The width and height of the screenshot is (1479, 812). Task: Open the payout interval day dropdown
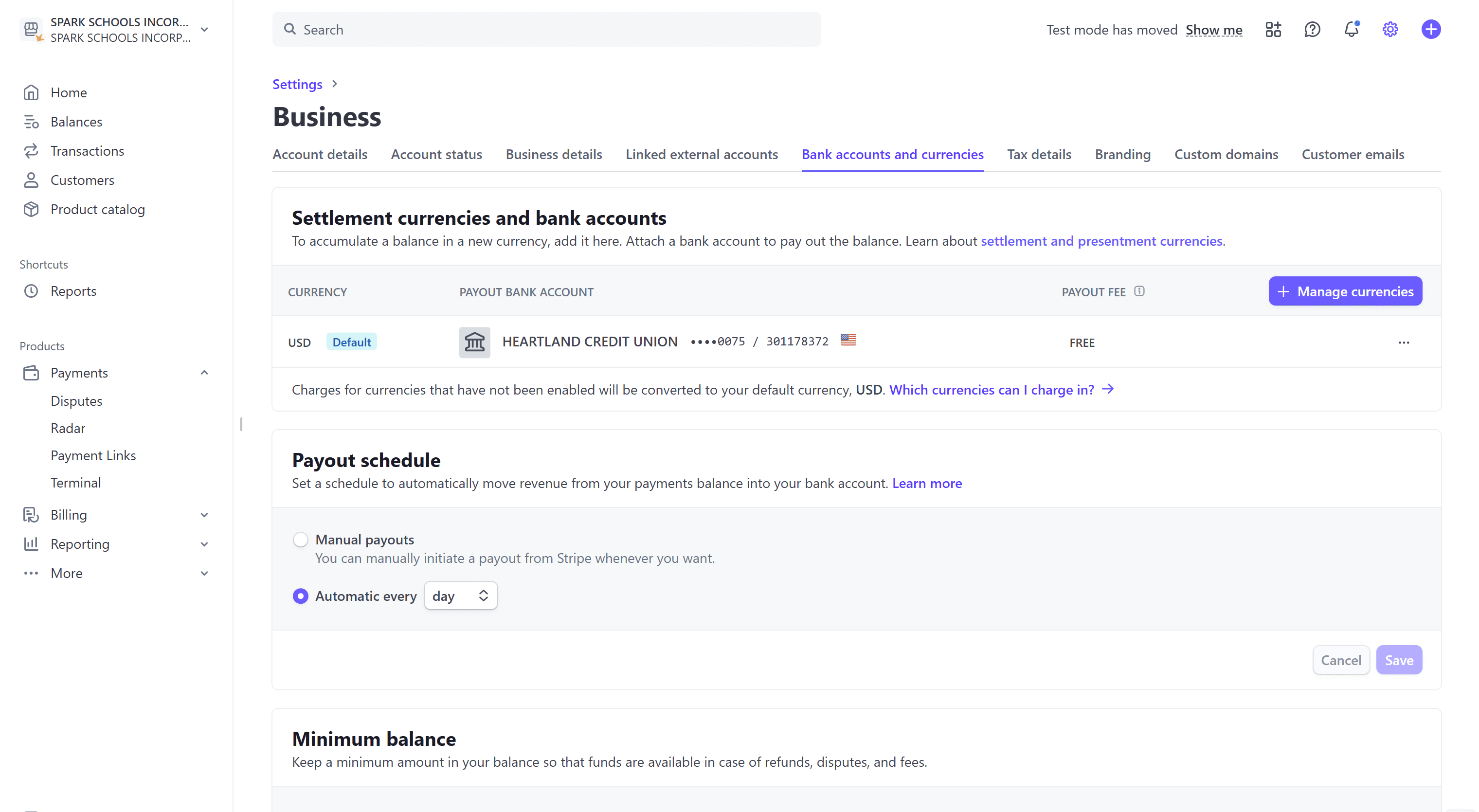point(460,596)
